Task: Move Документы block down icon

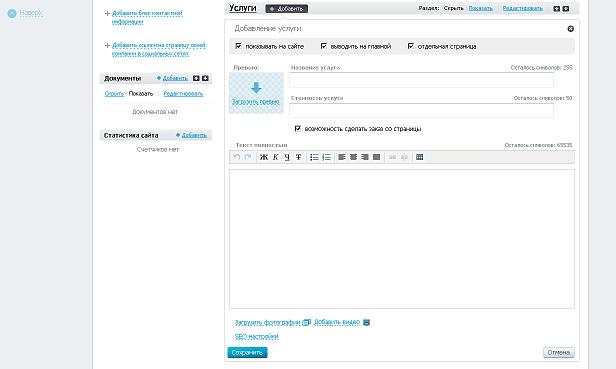Action: point(205,78)
